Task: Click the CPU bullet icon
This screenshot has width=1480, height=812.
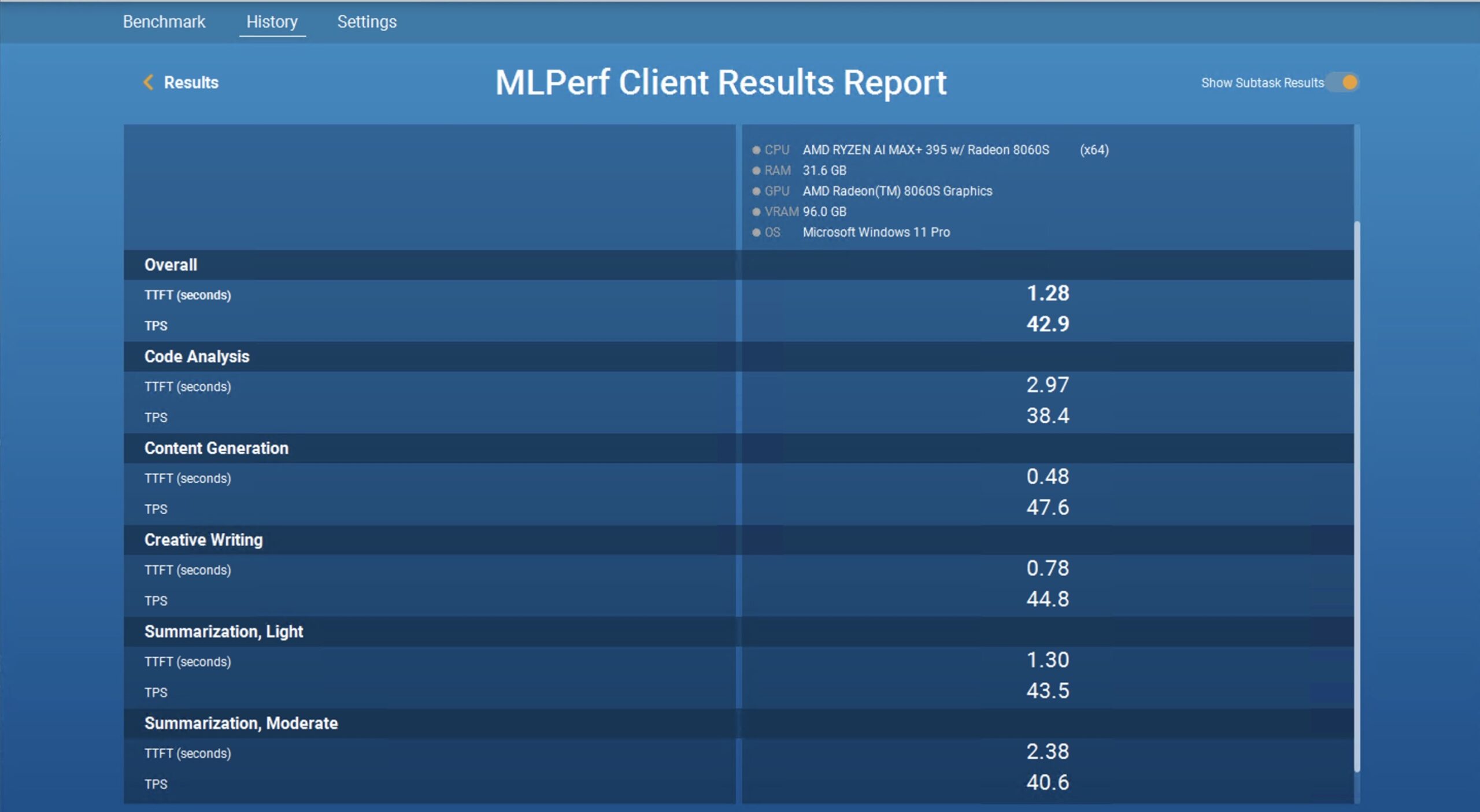Action: tap(756, 150)
